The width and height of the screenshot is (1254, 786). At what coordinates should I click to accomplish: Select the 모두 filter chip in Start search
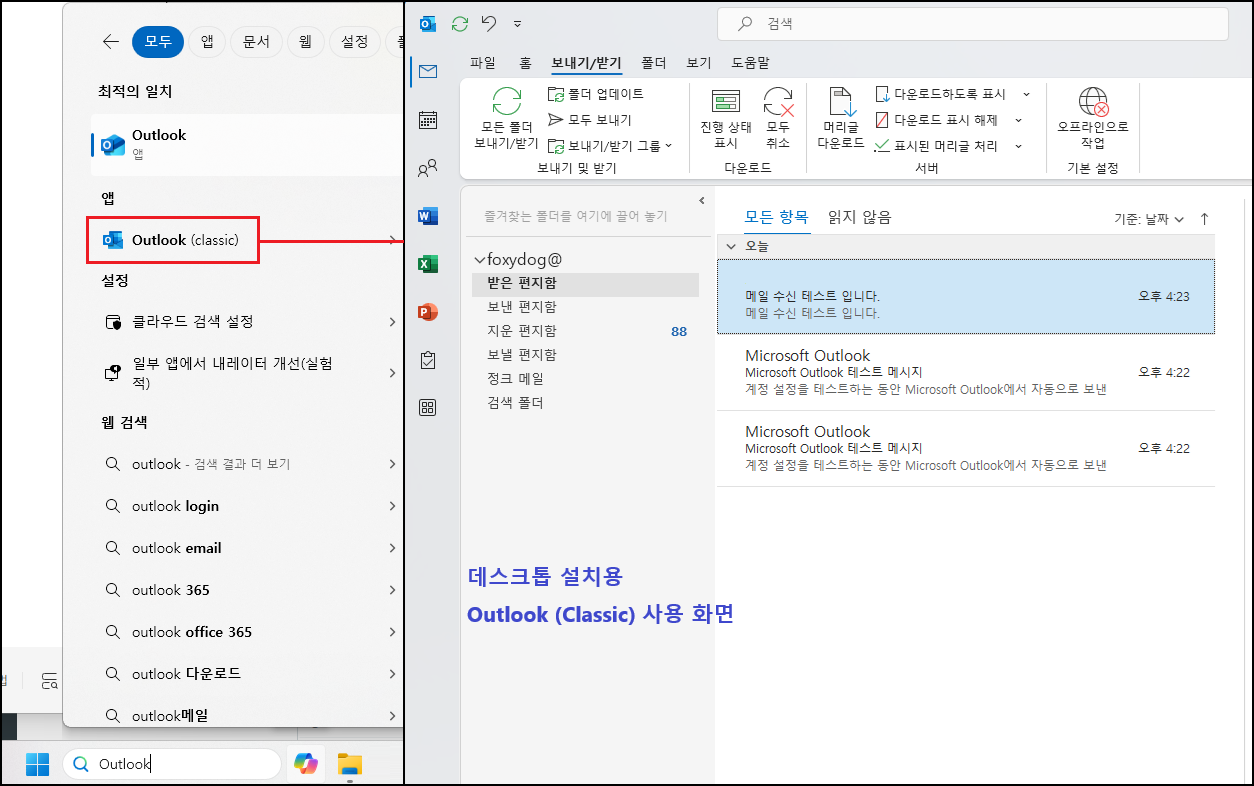(158, 42)
